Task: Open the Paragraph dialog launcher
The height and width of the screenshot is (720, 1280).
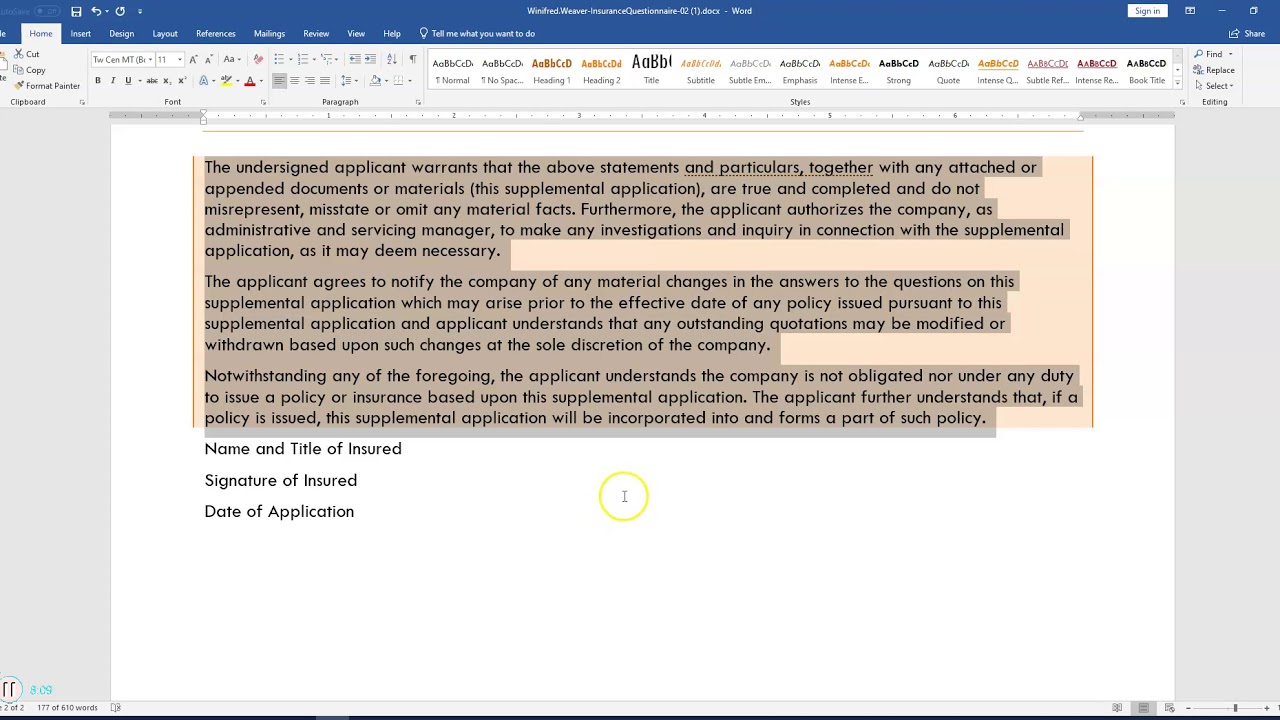Action: 418,102
